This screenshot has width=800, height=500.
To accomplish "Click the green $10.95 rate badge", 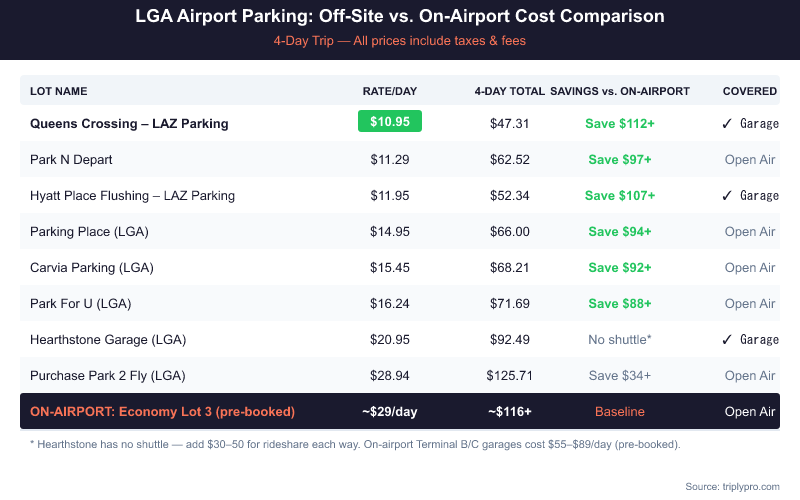I will coord(390,123).
